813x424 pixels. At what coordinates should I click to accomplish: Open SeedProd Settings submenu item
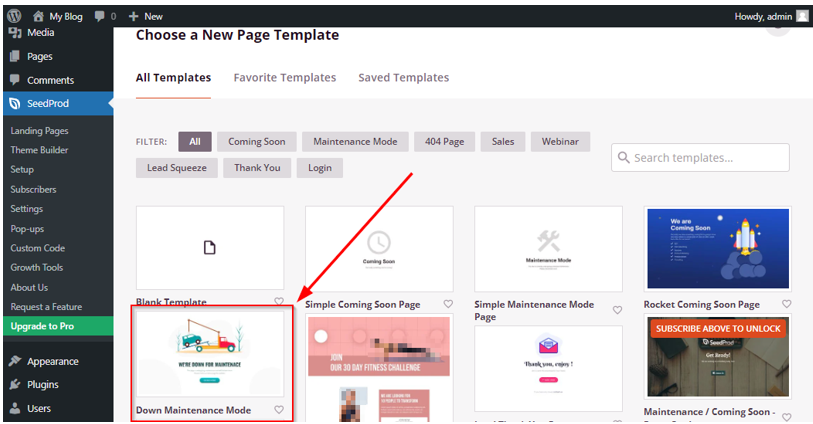point(26,209)
